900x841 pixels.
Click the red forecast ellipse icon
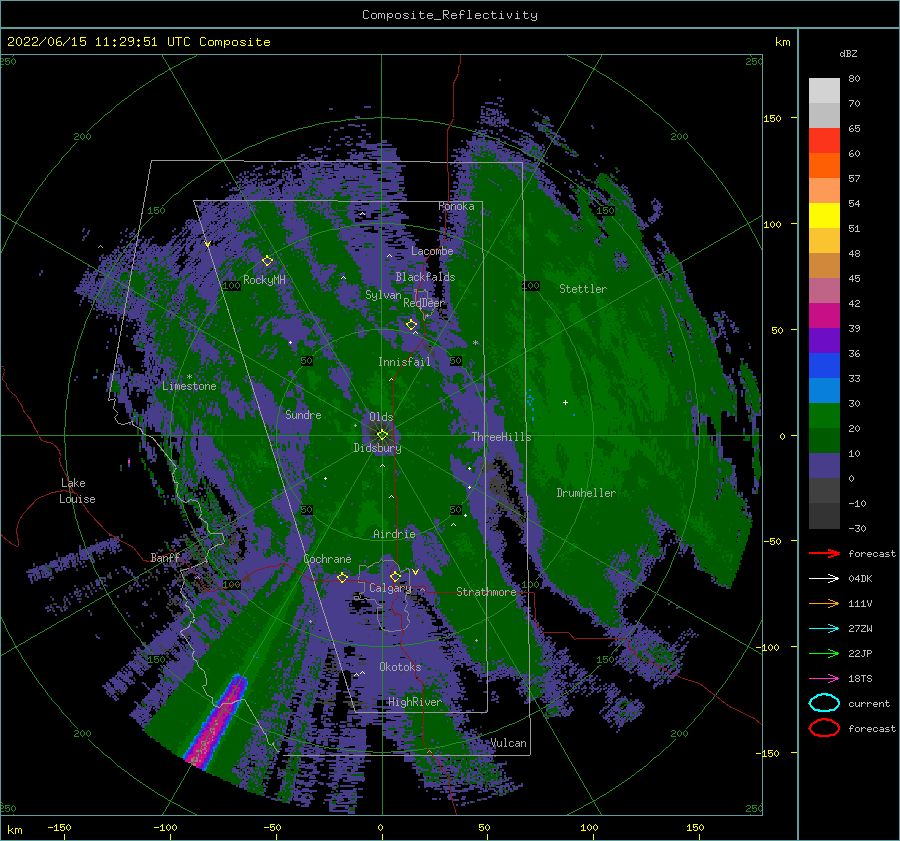pyautogui.click(x=824, y=728)
